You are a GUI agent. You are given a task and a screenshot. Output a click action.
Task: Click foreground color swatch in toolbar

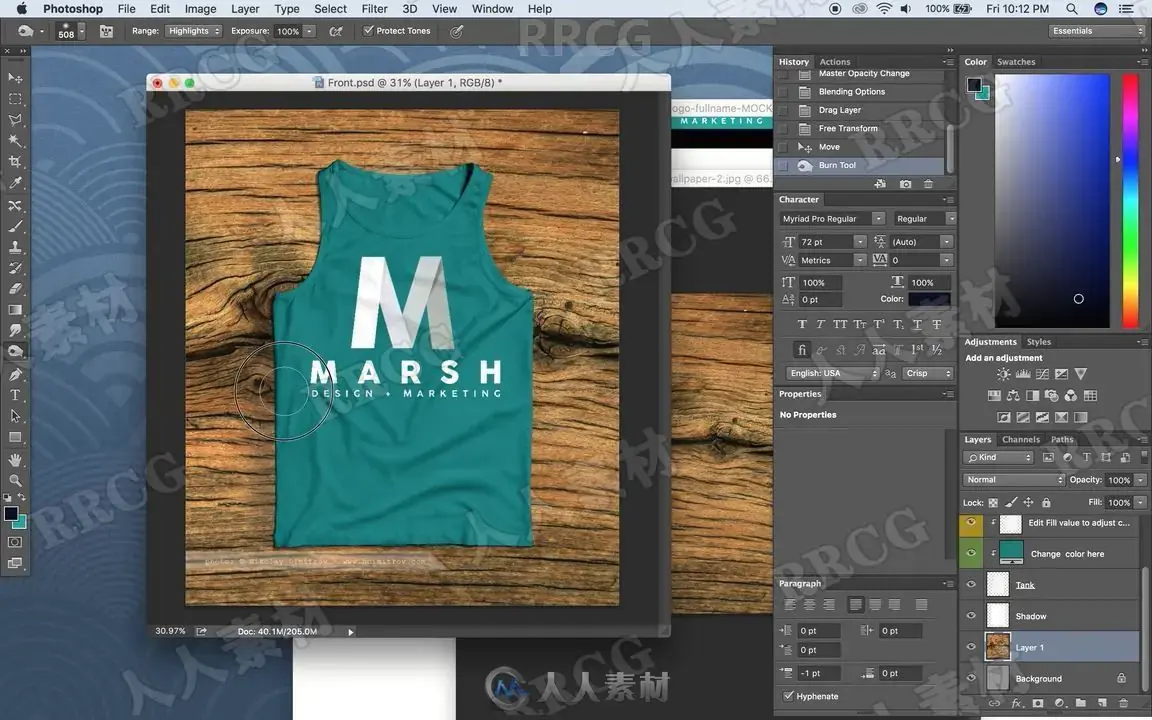click(x=10, y=514)
